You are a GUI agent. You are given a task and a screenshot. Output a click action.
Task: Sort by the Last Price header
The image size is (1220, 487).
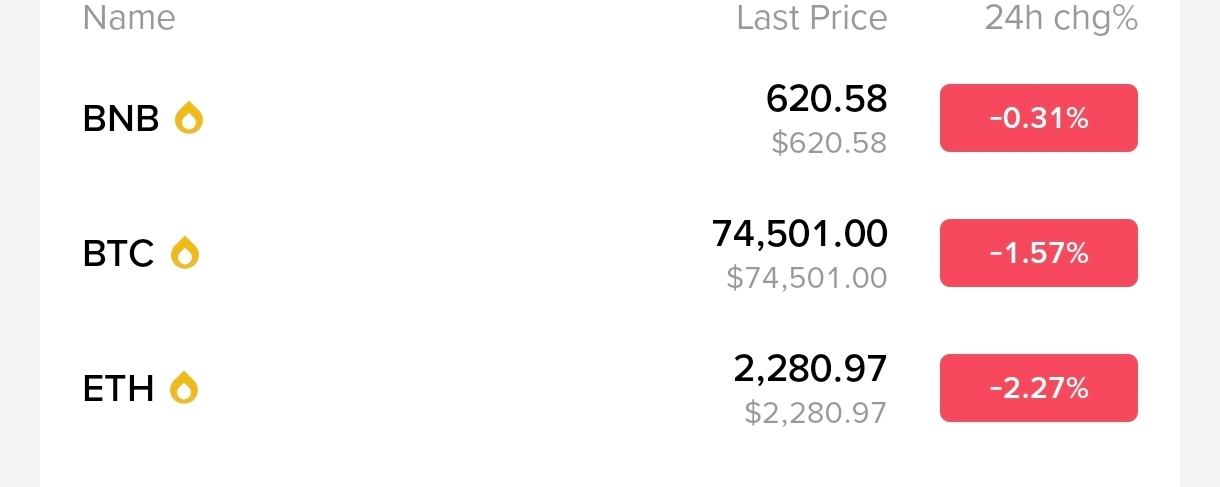pyautogui.click(x=811, y=18)
